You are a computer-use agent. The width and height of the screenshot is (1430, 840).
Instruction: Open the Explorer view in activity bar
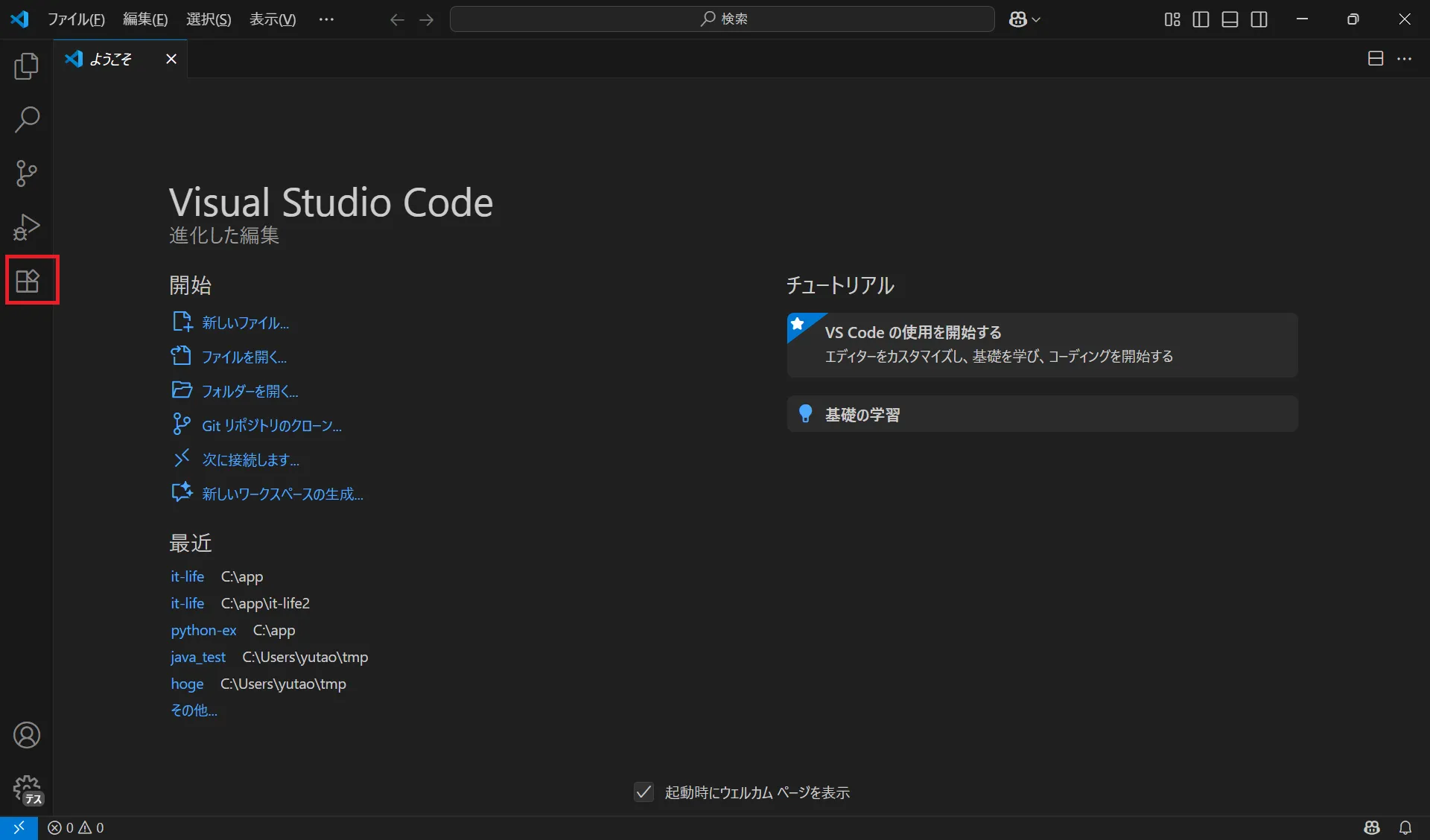click(27, 66)
